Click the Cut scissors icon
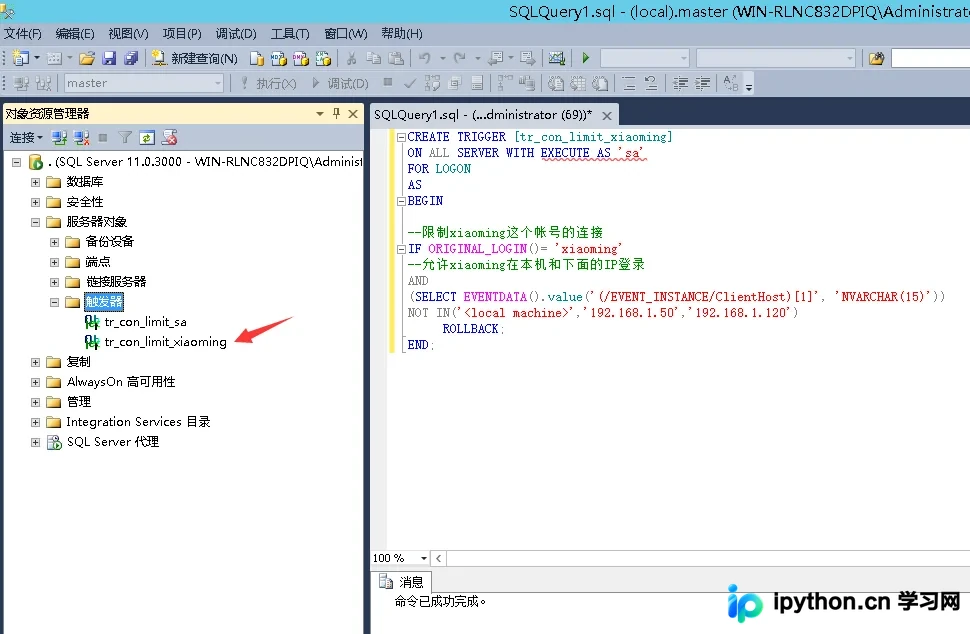 click(351, 58)
